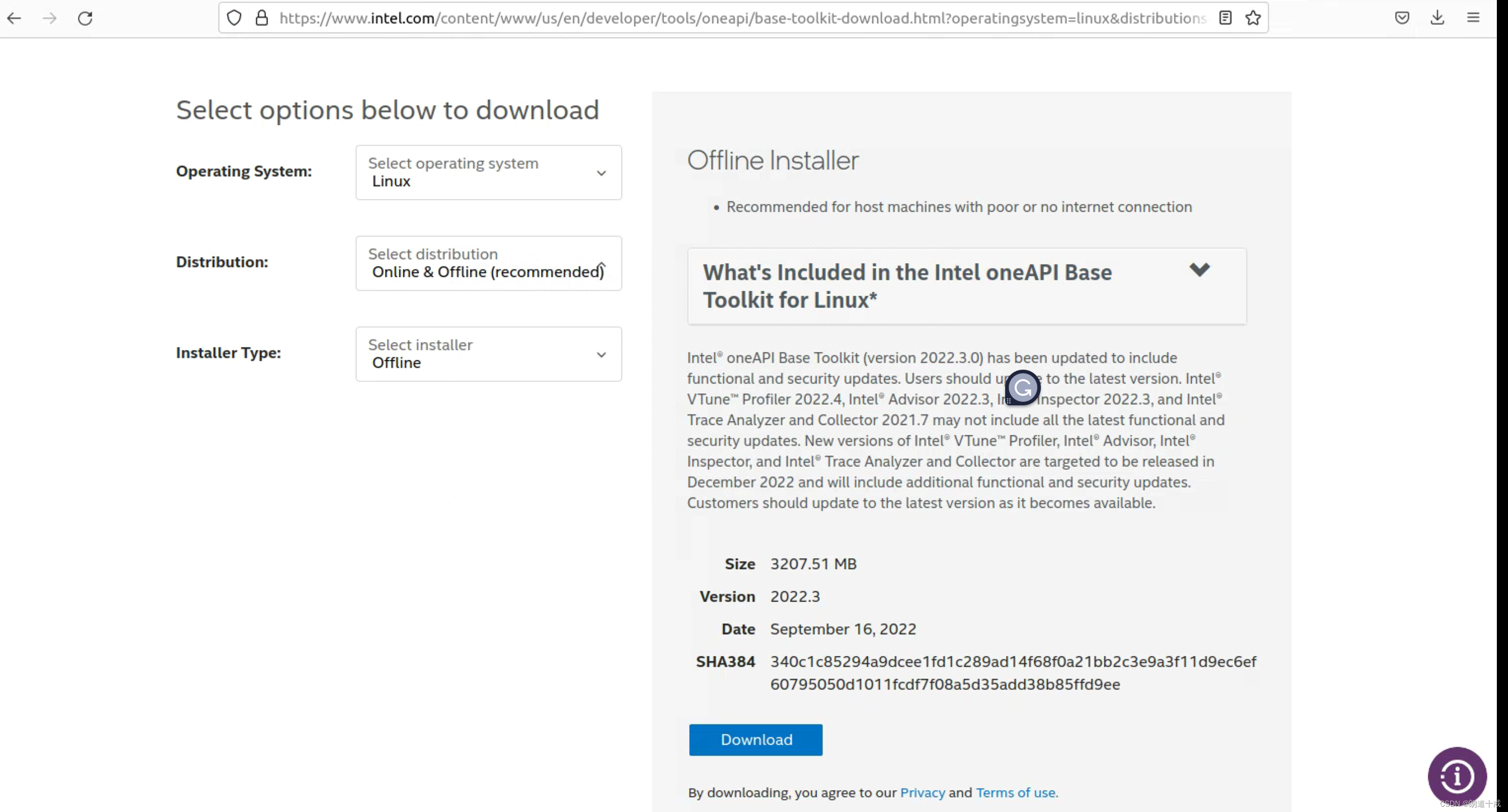
Task: Expand 'What's Included in the Intel oneAPI' section
Action: pos(1199,270)
